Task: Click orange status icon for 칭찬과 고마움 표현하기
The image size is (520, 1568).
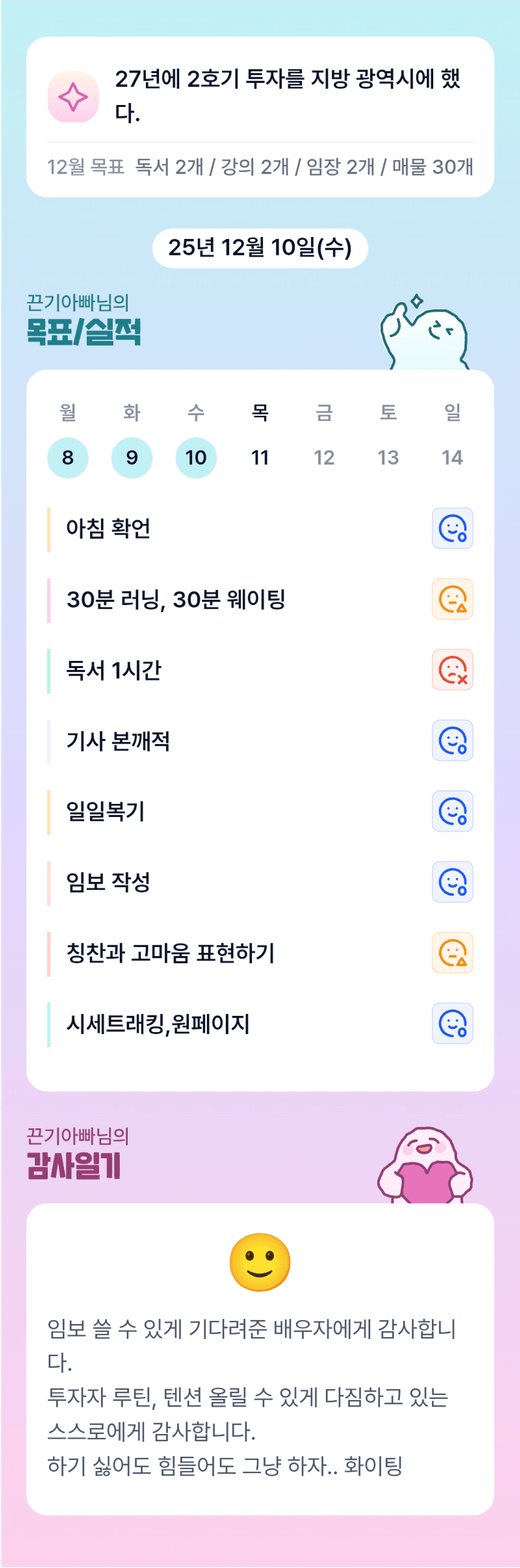Action: [x=452, y=953]
